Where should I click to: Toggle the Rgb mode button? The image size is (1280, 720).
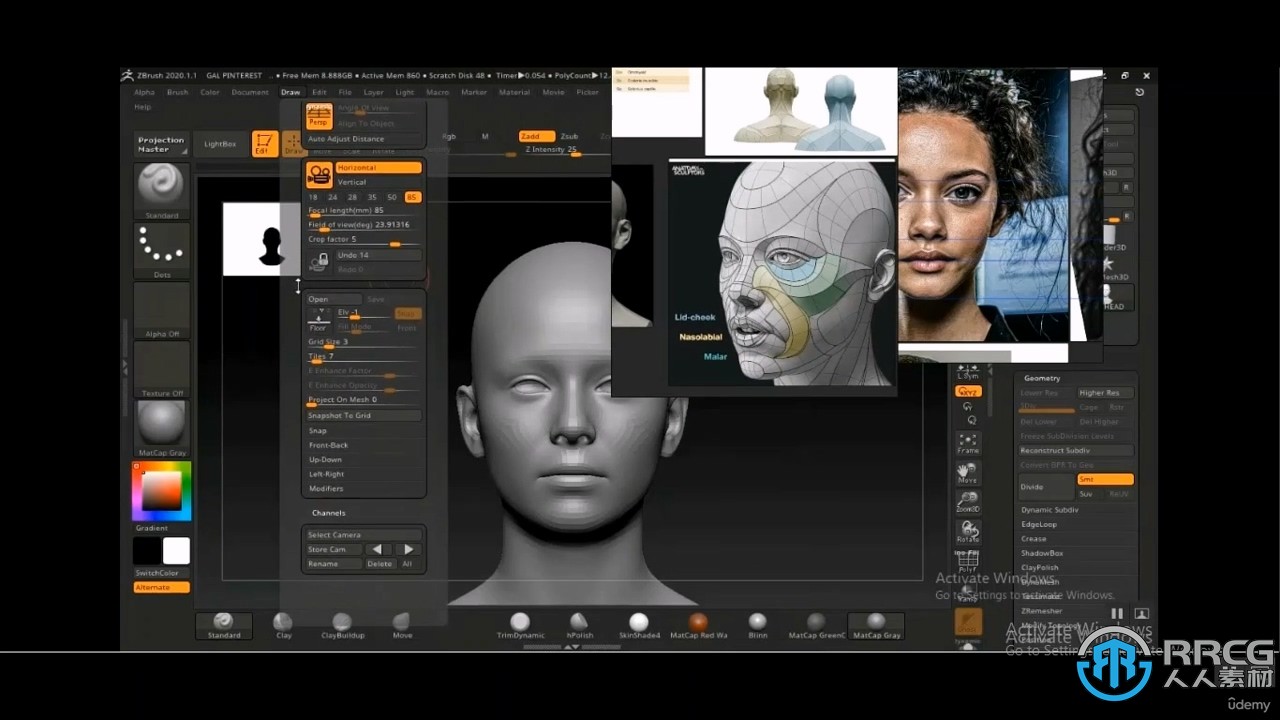pyautogui.click(x=448, y=136)
